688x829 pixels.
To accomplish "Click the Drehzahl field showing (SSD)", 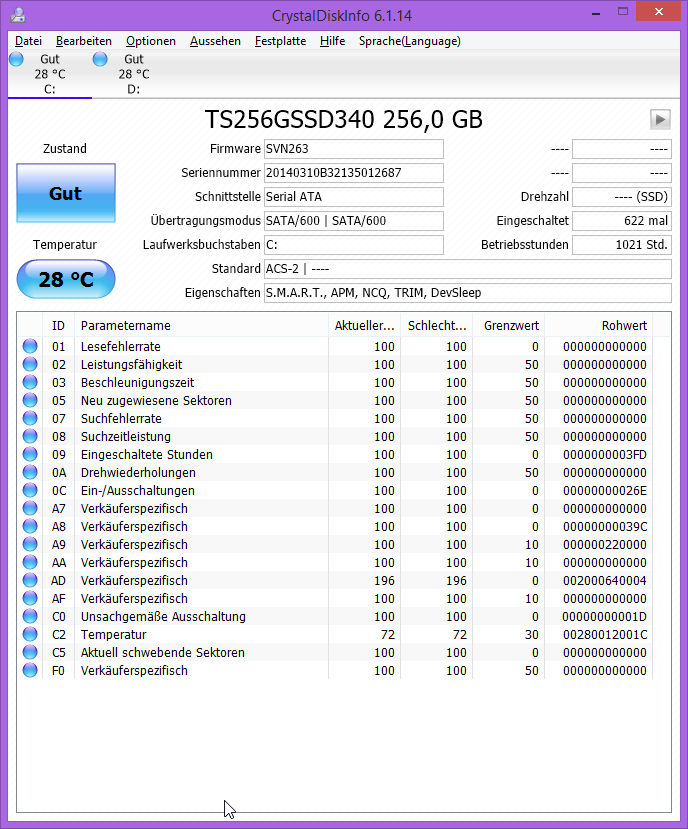I will (622, 197).
